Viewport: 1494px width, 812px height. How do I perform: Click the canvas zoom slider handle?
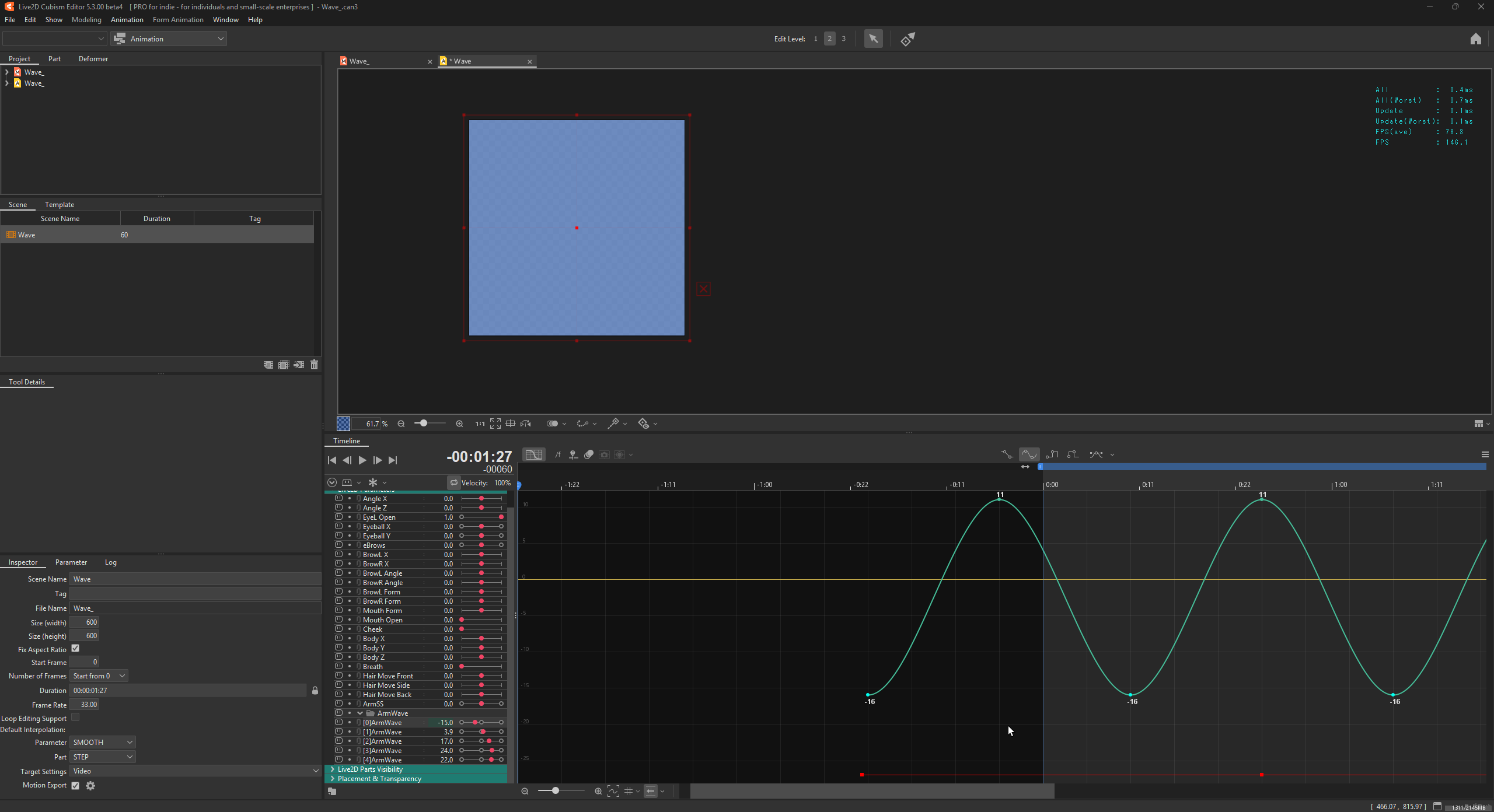click(x=424, y=423)
